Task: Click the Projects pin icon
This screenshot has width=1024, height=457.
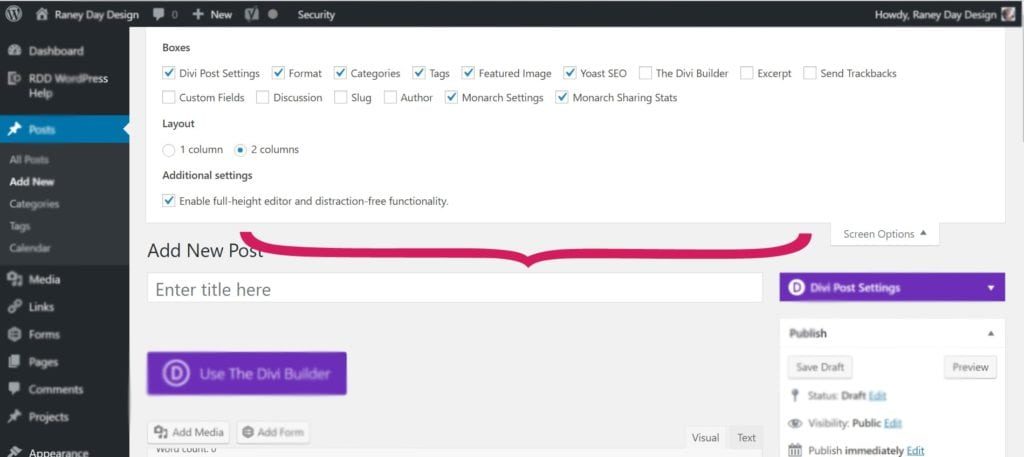Action: coord(15,417)
